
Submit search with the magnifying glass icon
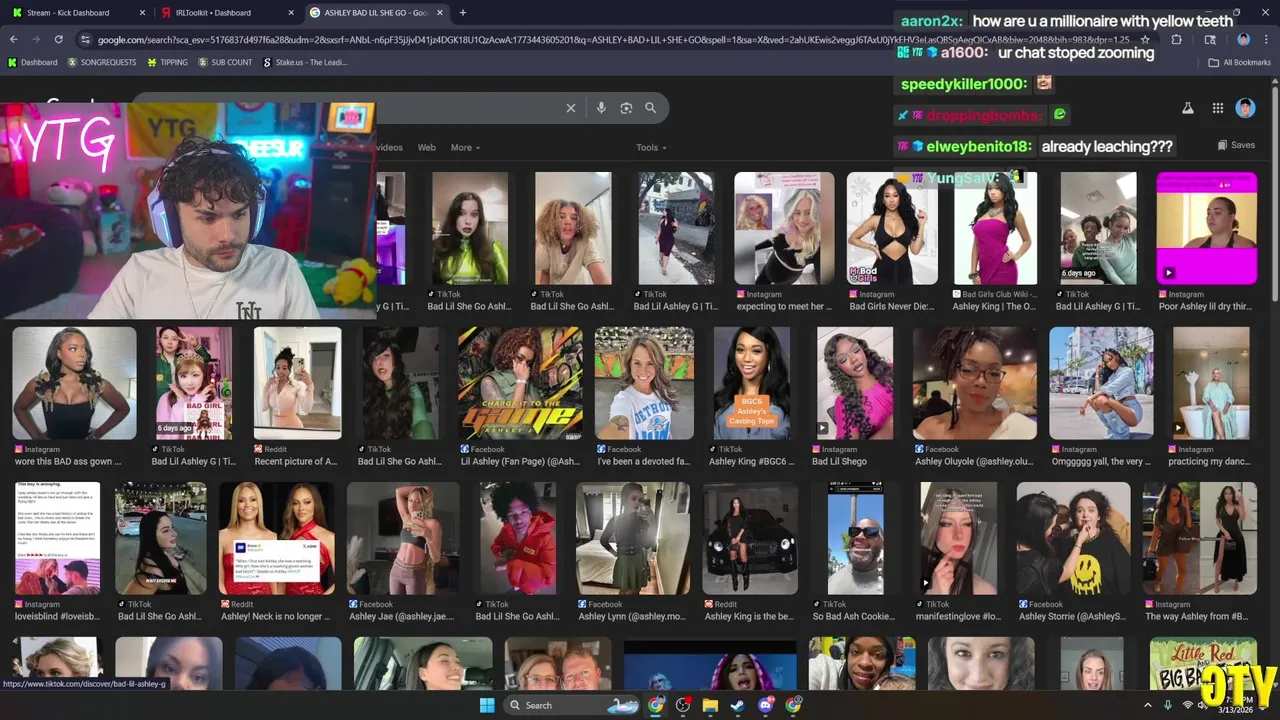pos(651,108)
